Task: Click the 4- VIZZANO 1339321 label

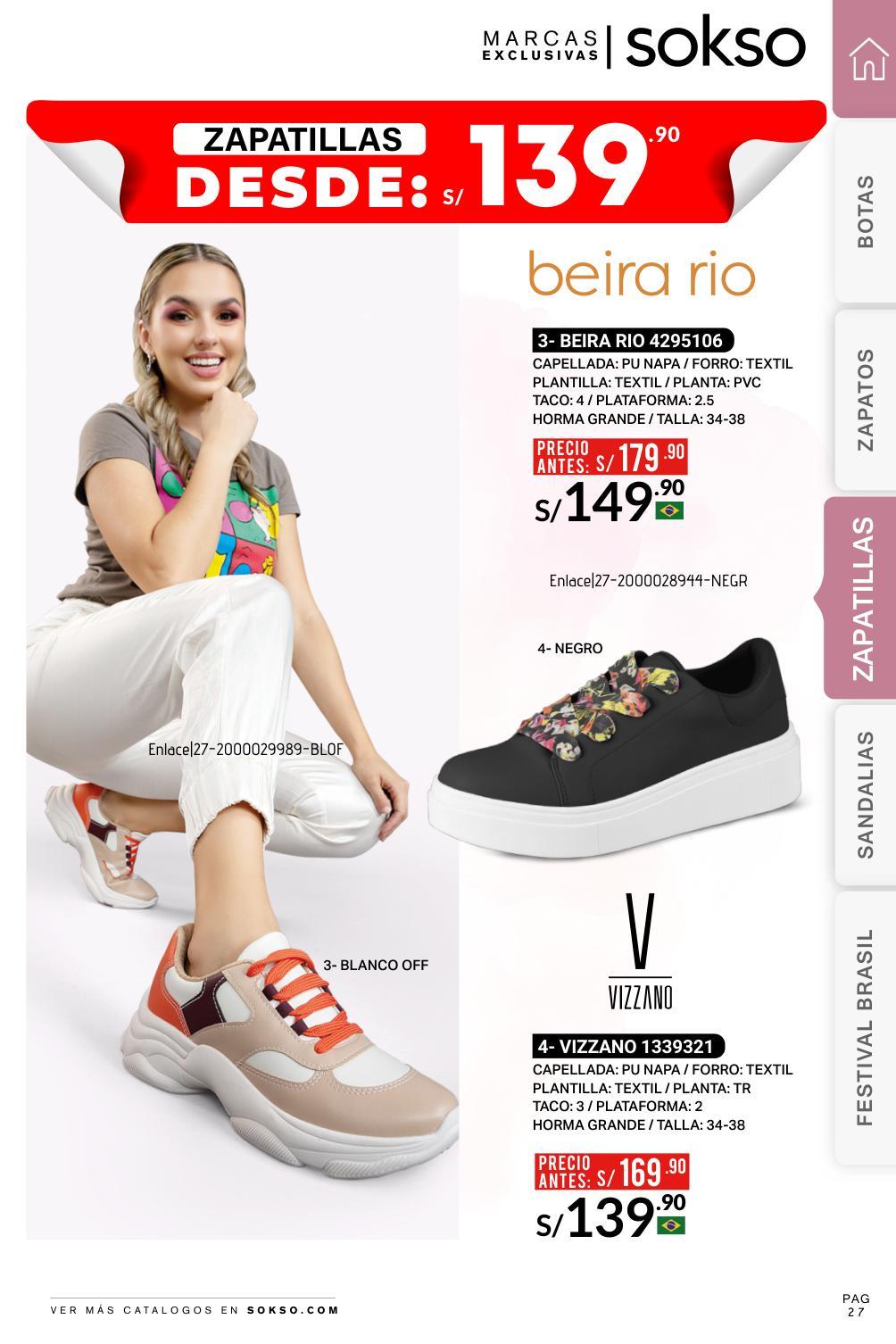Action: click(x=629, y=1046)
